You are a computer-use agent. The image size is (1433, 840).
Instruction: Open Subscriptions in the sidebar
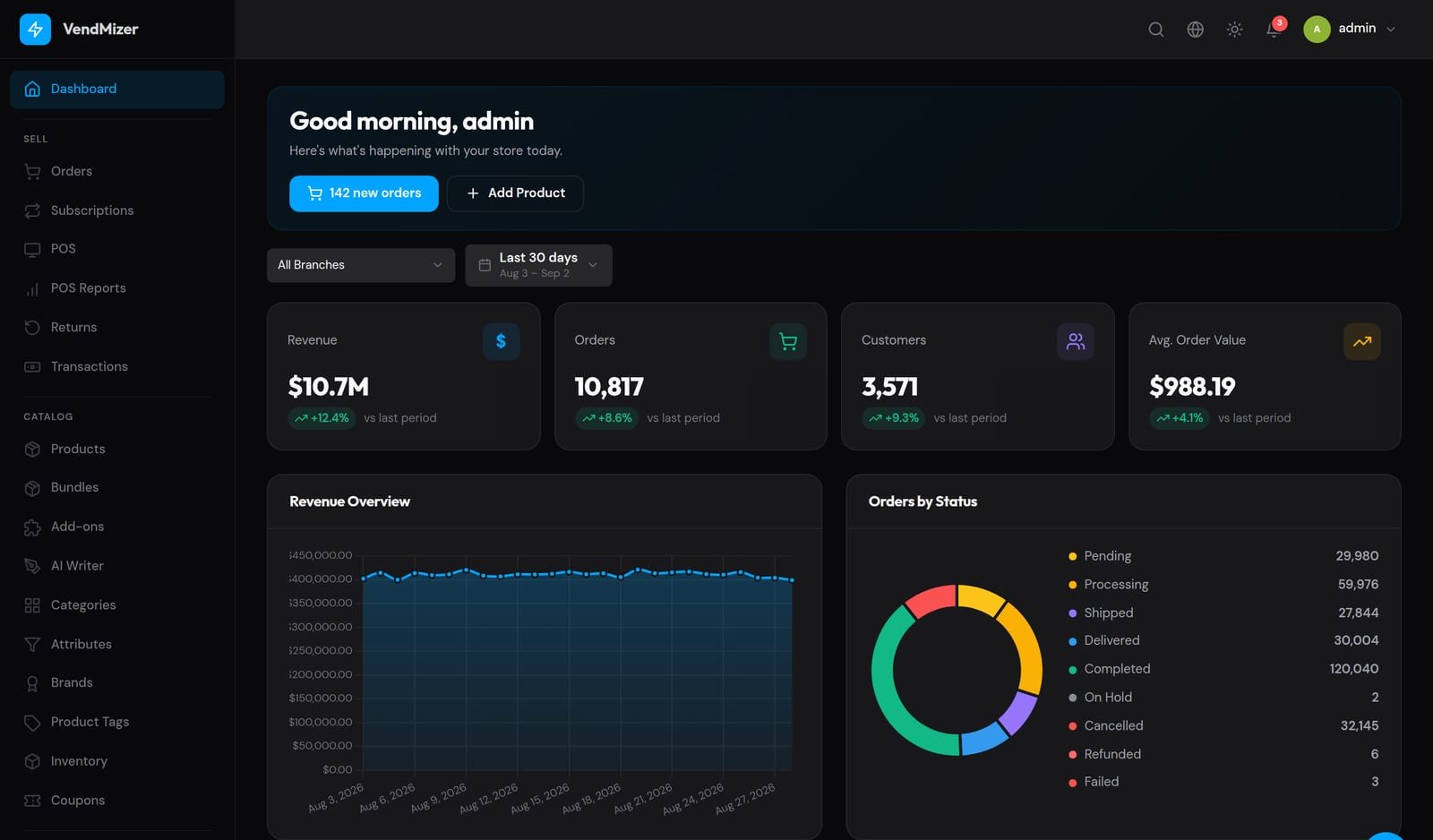tap(117, 210)
